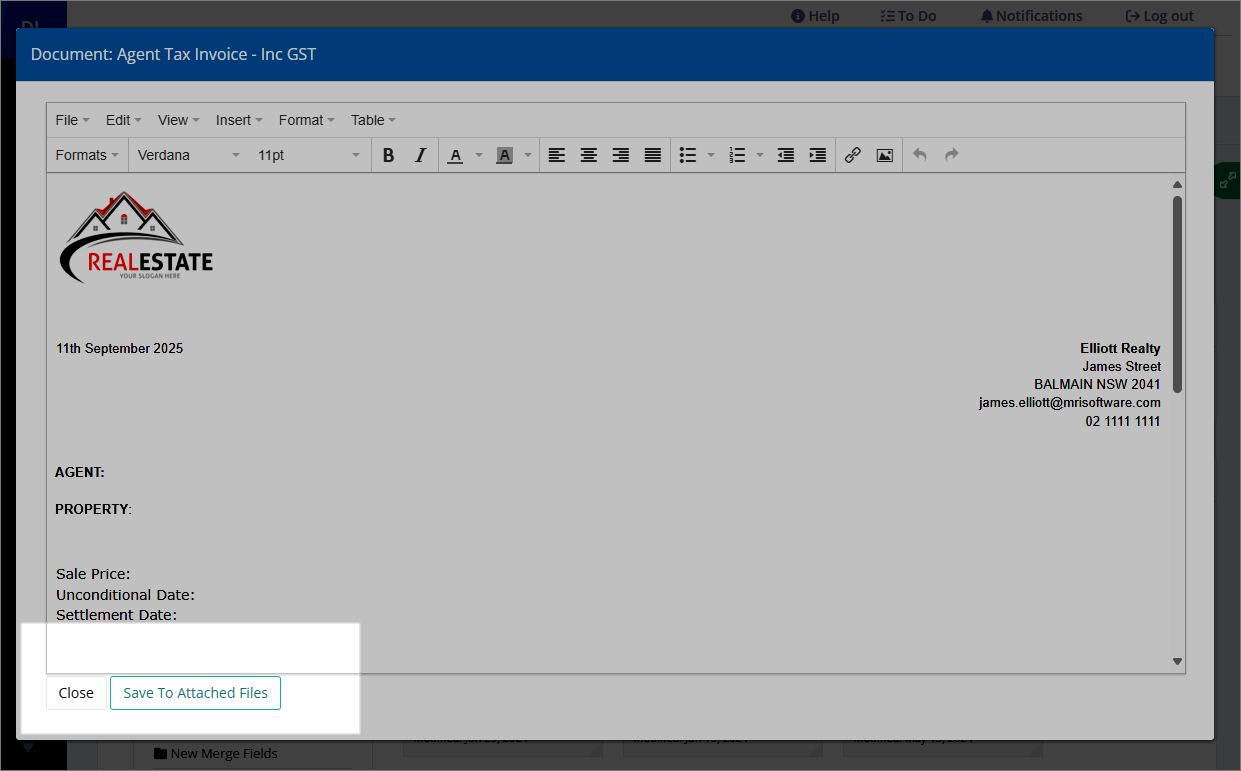Image resolution: width=1241 pixels, height=771 pixels.
Task: Toggle italic formatting in editor toolbar
Action: (x=420, y=155)
